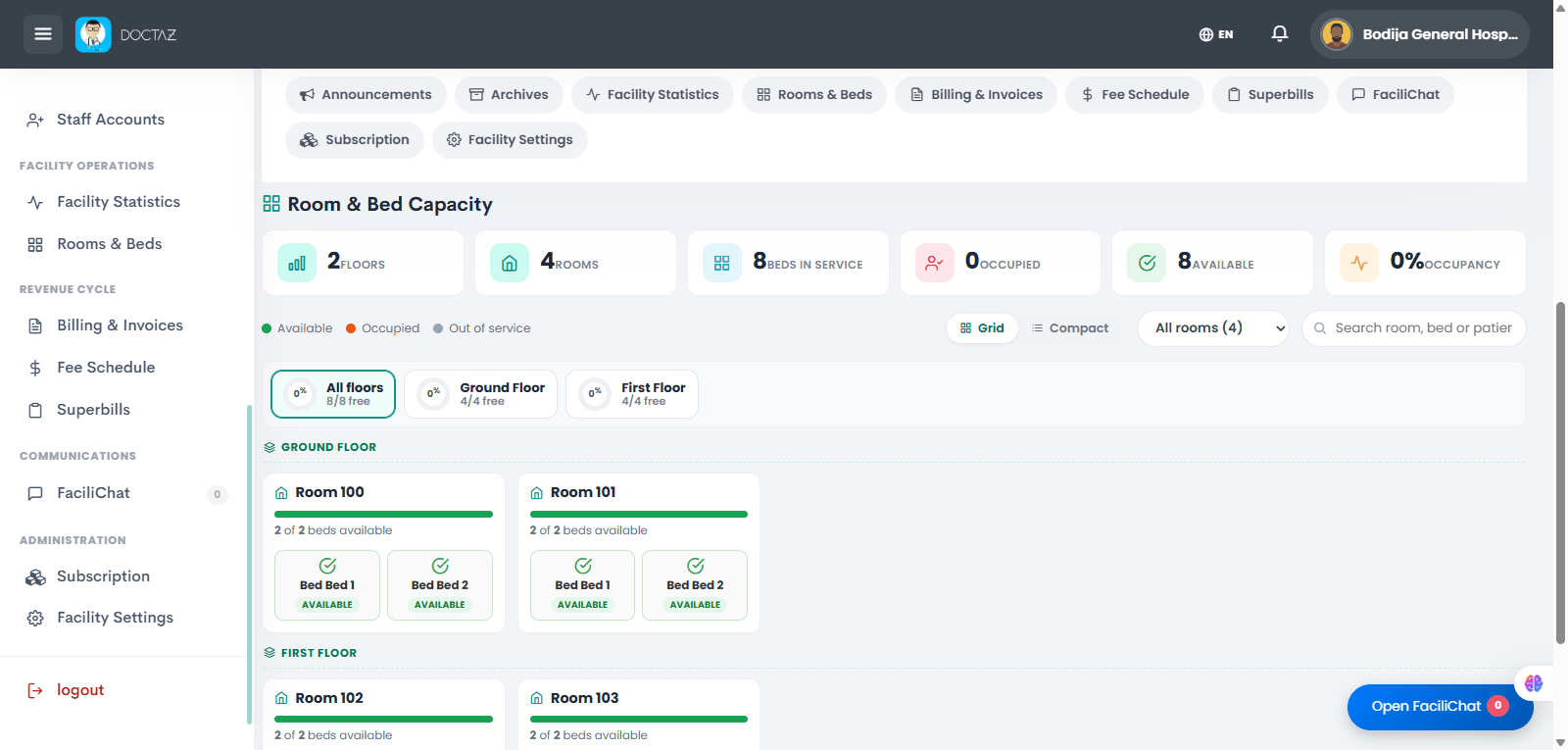Switch to Grid view
Screen dimensions: 1568x750
(982, 328)
